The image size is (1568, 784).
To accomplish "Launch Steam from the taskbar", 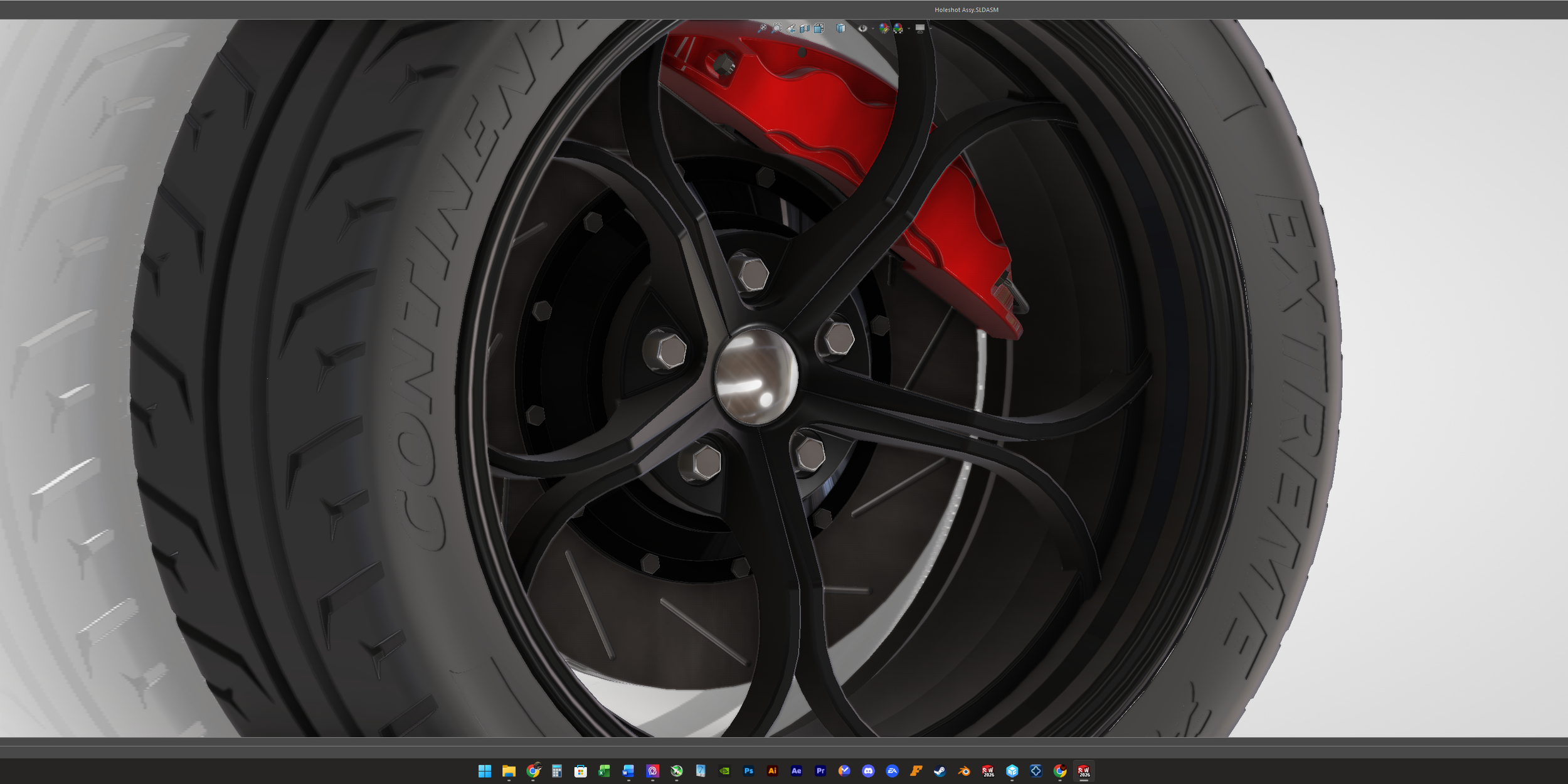I will point(940,771).
